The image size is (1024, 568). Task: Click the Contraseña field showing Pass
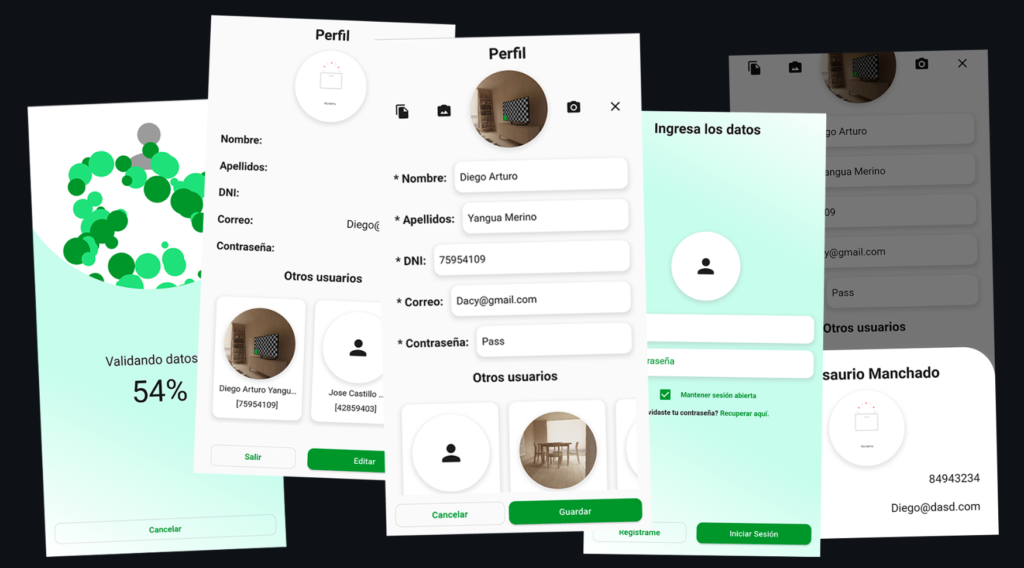click(x=554, y=341)
